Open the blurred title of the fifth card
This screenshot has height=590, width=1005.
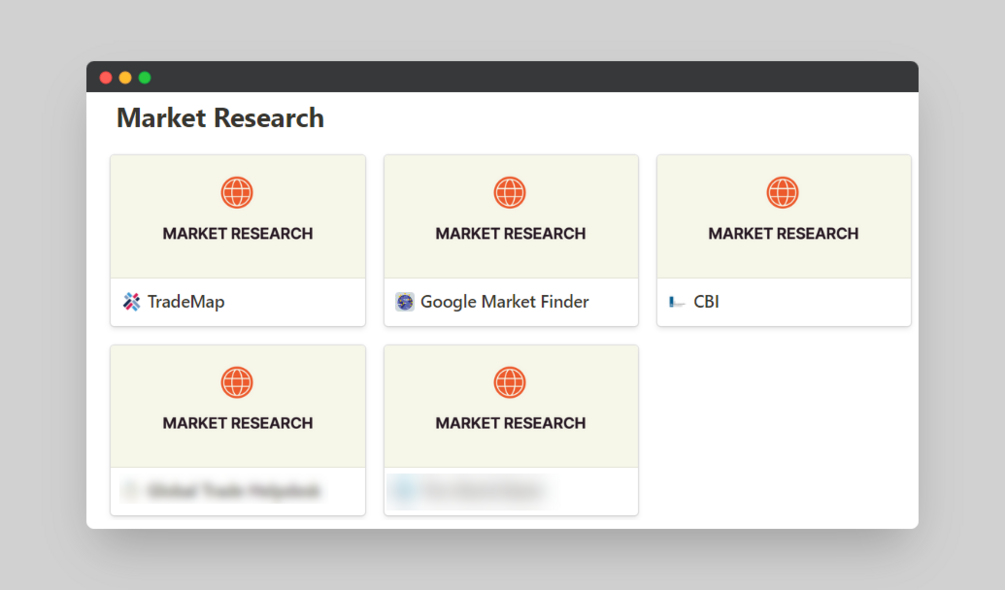point(480,491)
